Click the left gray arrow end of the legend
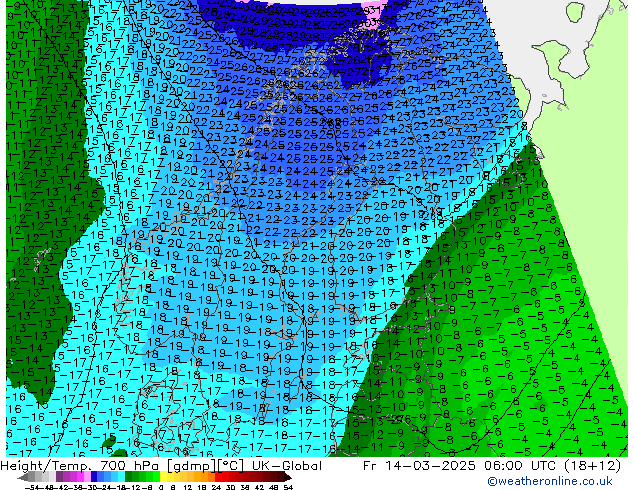Viewport: 634px width, 490px height. click(x=23, y=477)
